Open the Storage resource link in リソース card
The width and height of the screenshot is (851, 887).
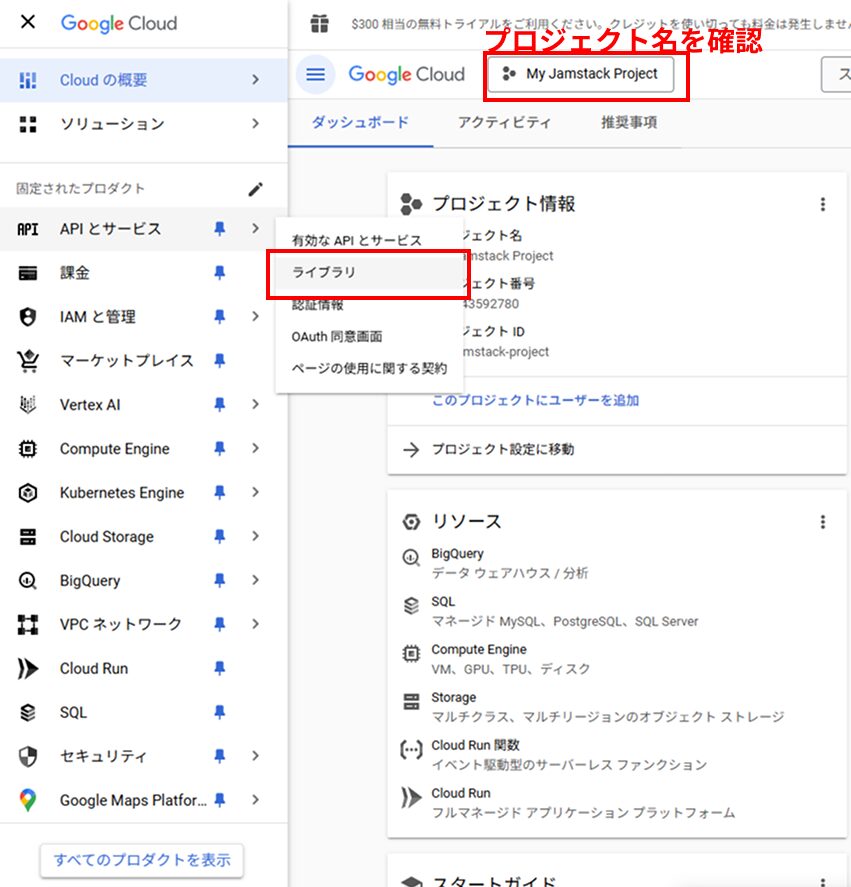[454, 697]
